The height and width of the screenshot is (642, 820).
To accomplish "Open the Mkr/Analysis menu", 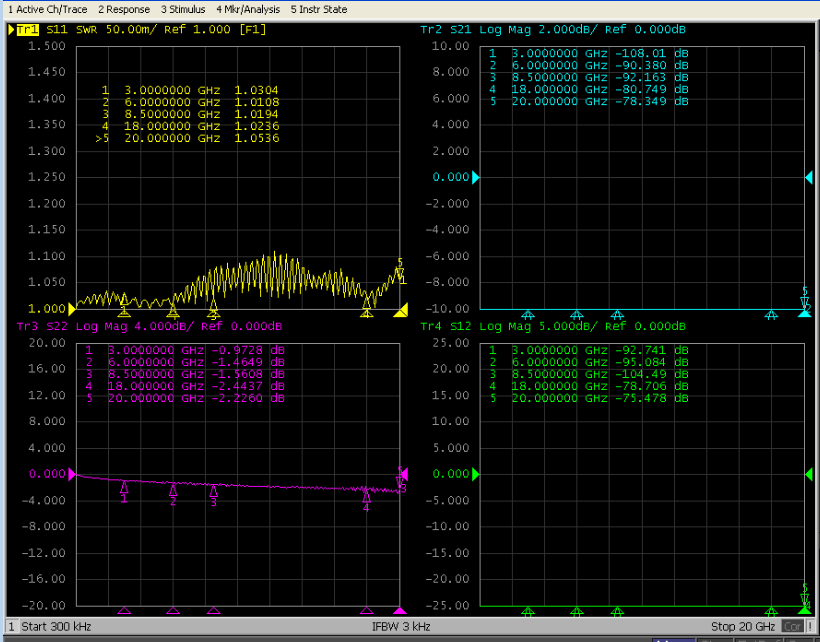I will [x=248, y=9].
